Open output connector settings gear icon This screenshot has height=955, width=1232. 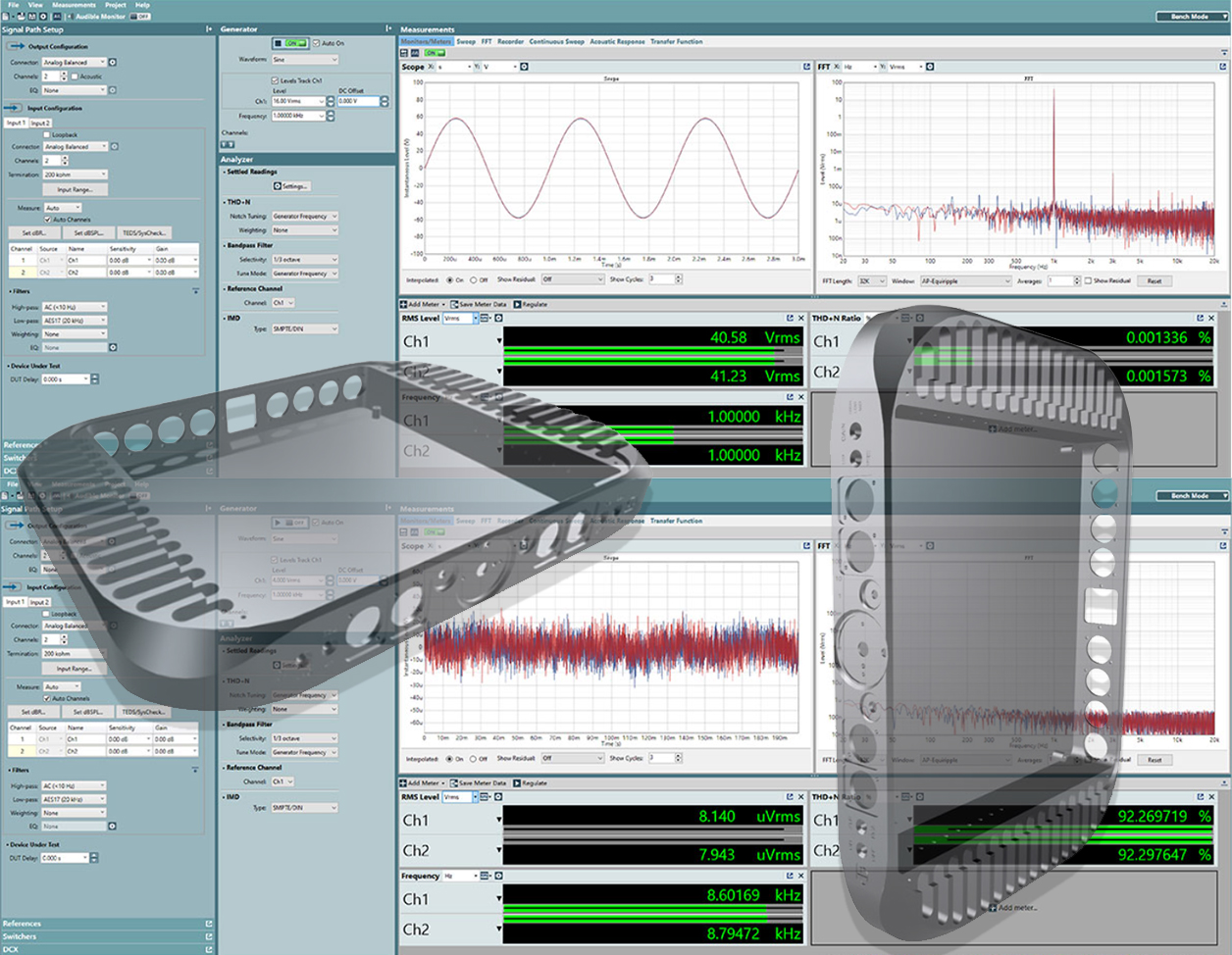pyautogui.click(x=113, y=62)
